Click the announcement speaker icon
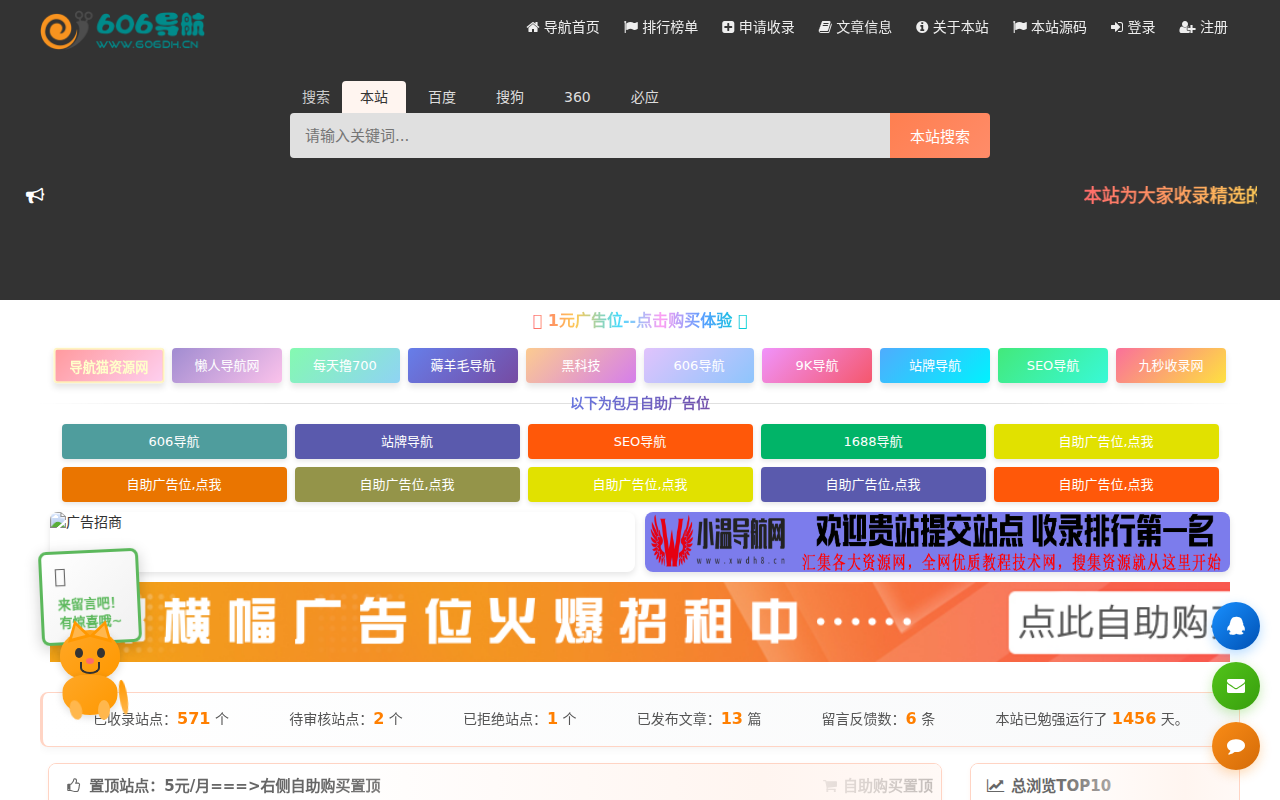Viewport: 1280px width, 800px height. point(35,195)
